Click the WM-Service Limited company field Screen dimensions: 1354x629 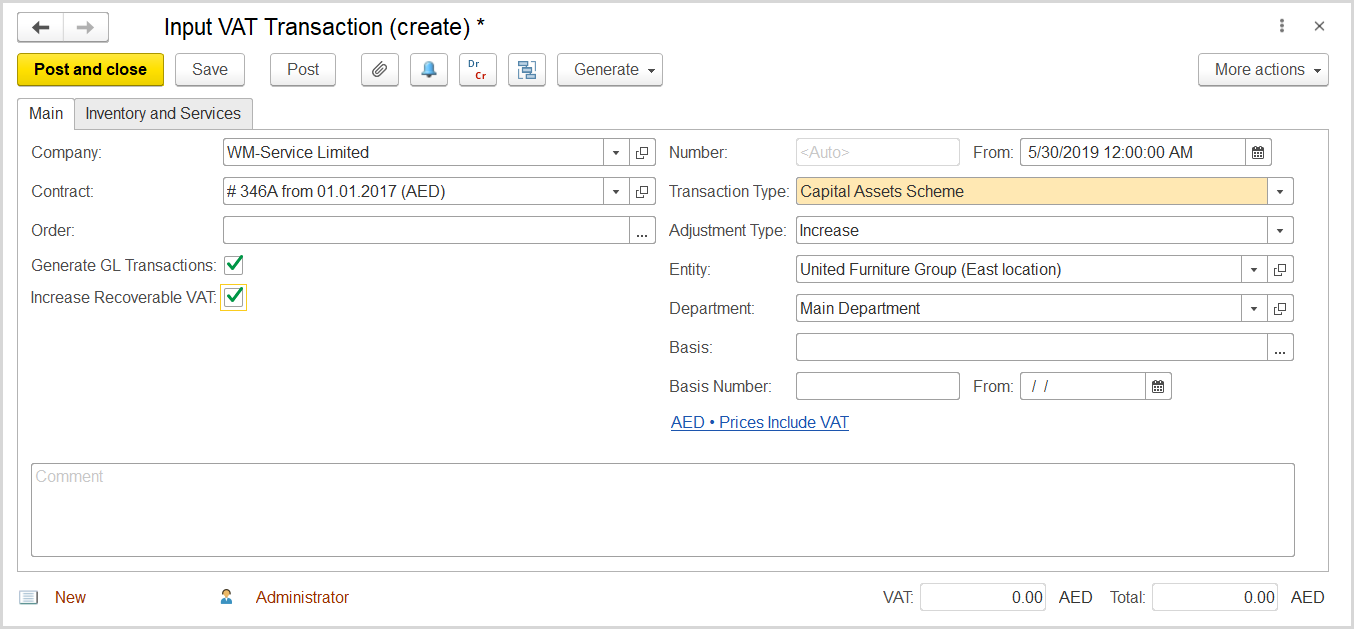413,153
